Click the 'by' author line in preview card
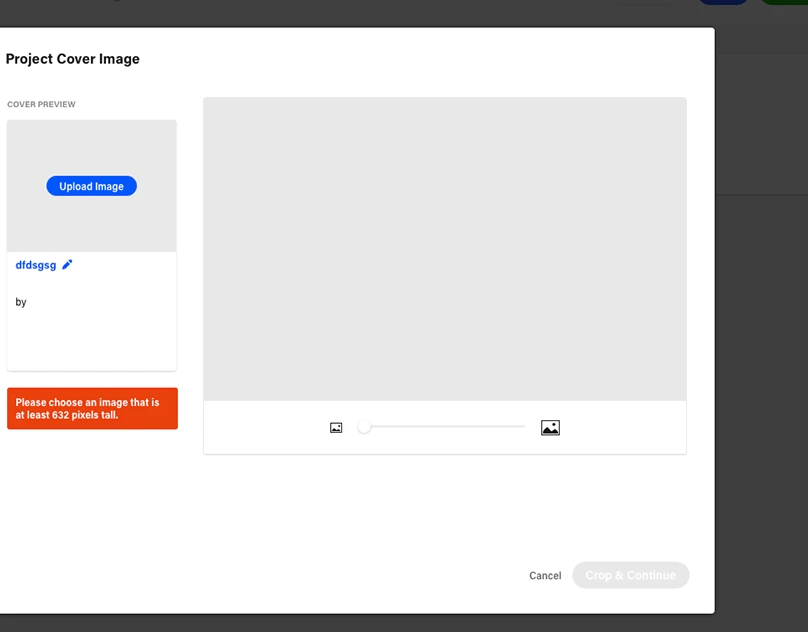The width and height of the screenshot is (808, 632). click(21, 302)
